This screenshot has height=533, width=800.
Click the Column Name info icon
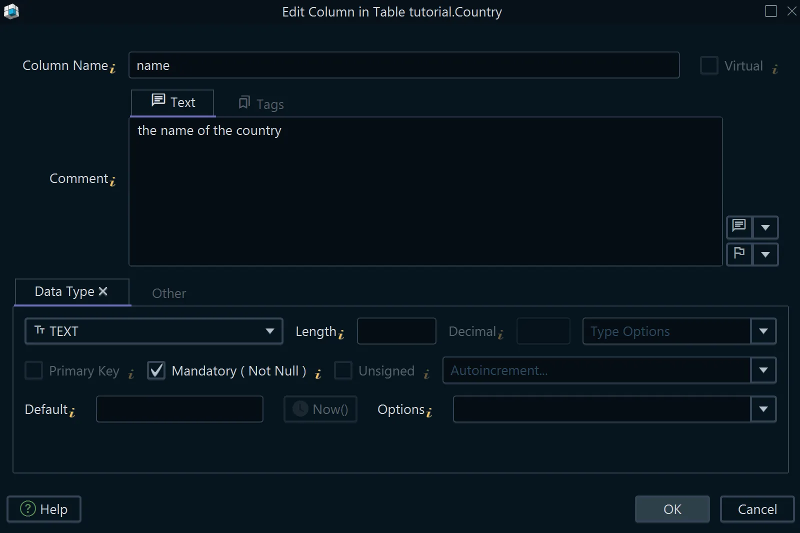(113, 68)
